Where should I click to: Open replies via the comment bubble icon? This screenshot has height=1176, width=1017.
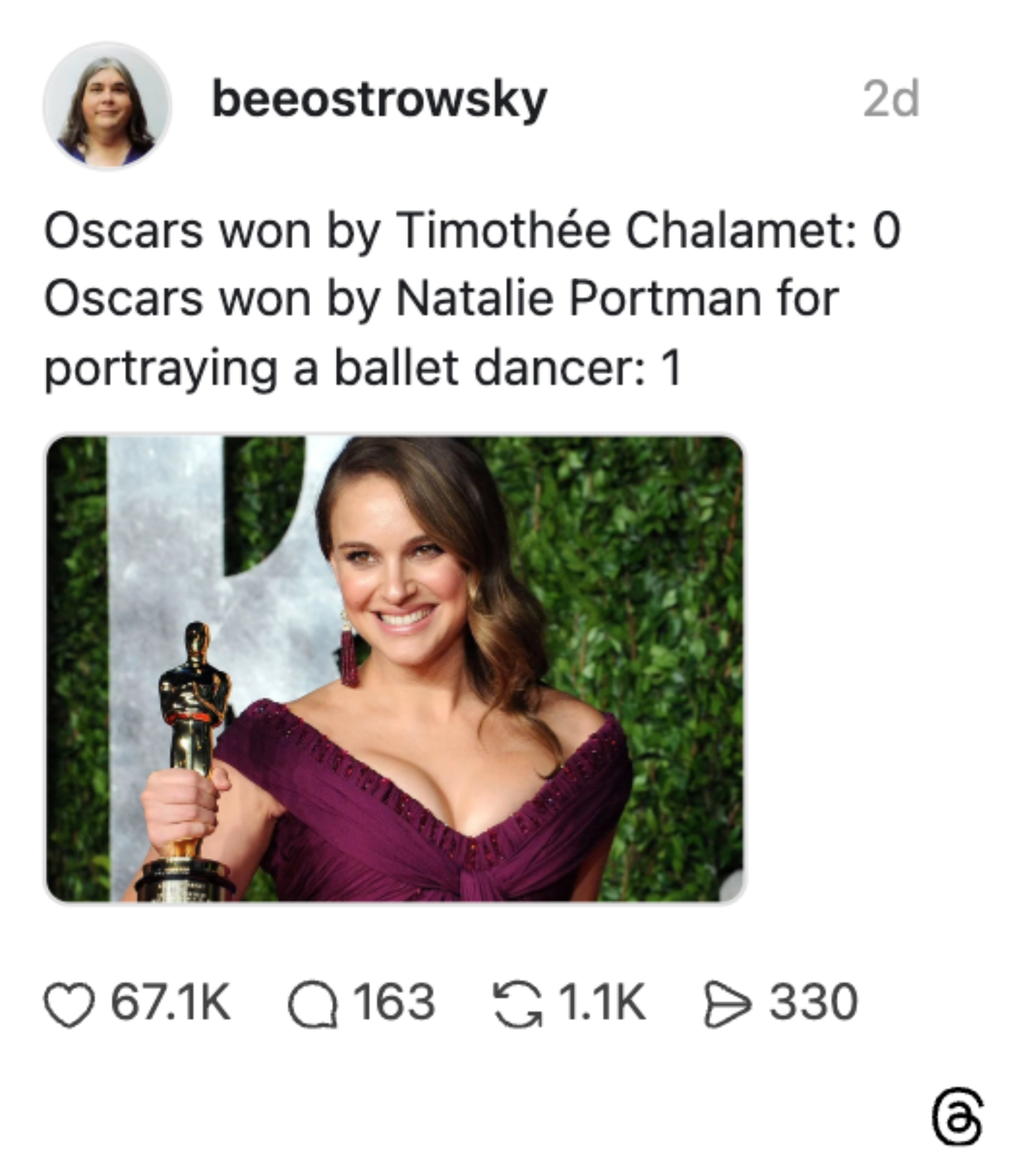[313, 1004]
